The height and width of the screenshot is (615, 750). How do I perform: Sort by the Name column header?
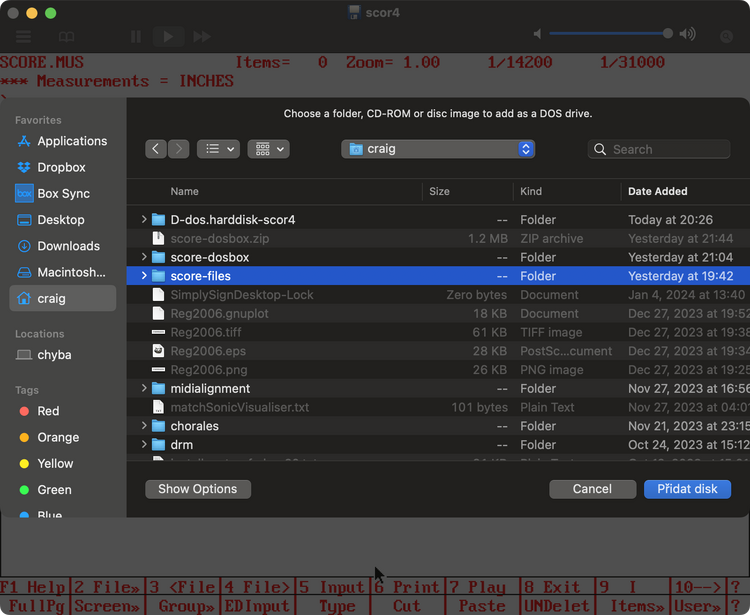pyautogui.click(x=185, y=191)
